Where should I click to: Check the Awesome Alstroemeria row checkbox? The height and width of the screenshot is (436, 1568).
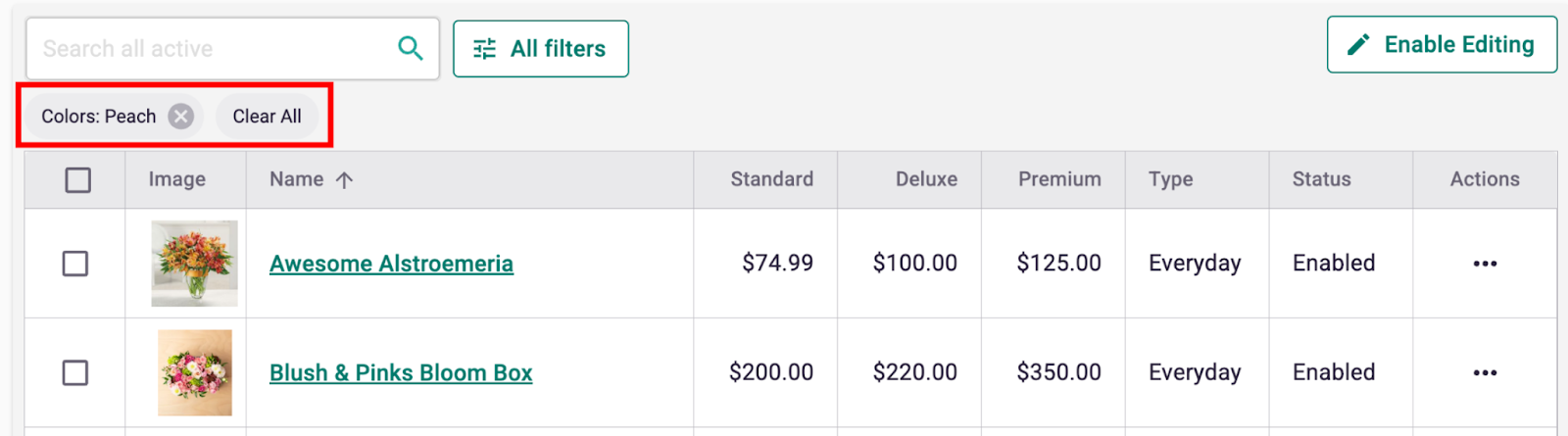coord(75,264)
